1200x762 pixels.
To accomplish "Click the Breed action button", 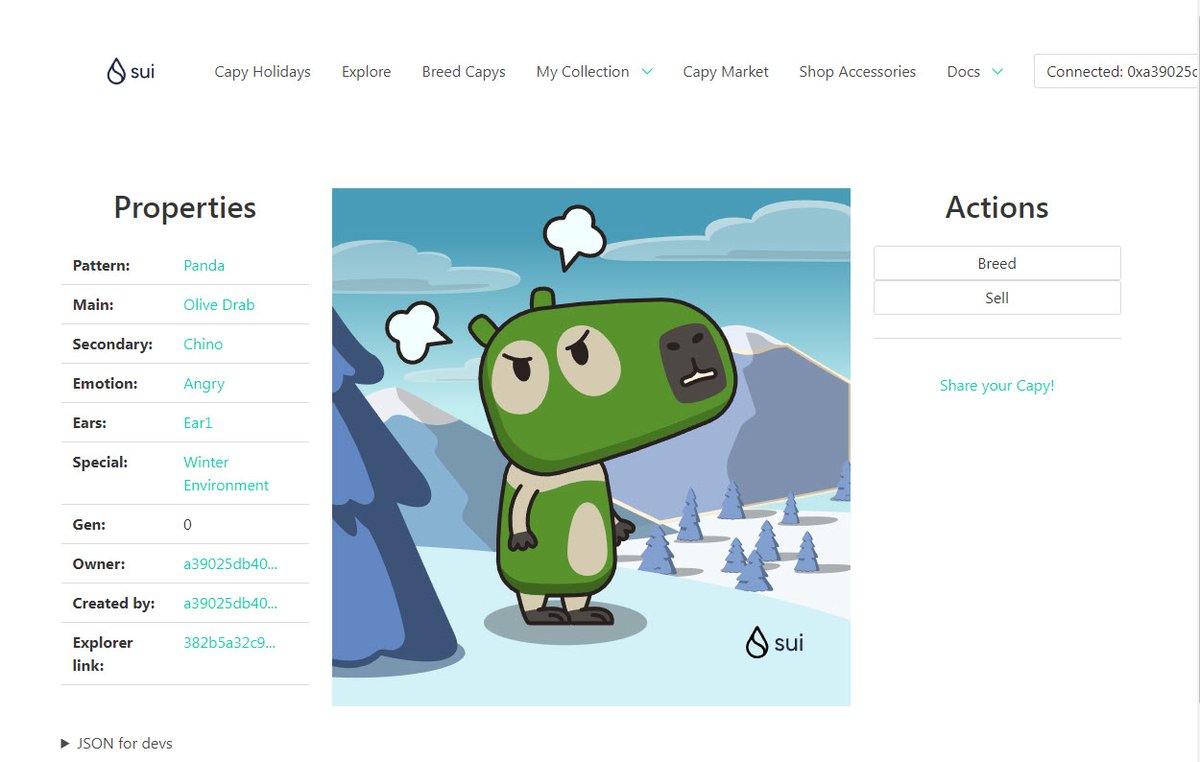I will (x=997, y=263).
